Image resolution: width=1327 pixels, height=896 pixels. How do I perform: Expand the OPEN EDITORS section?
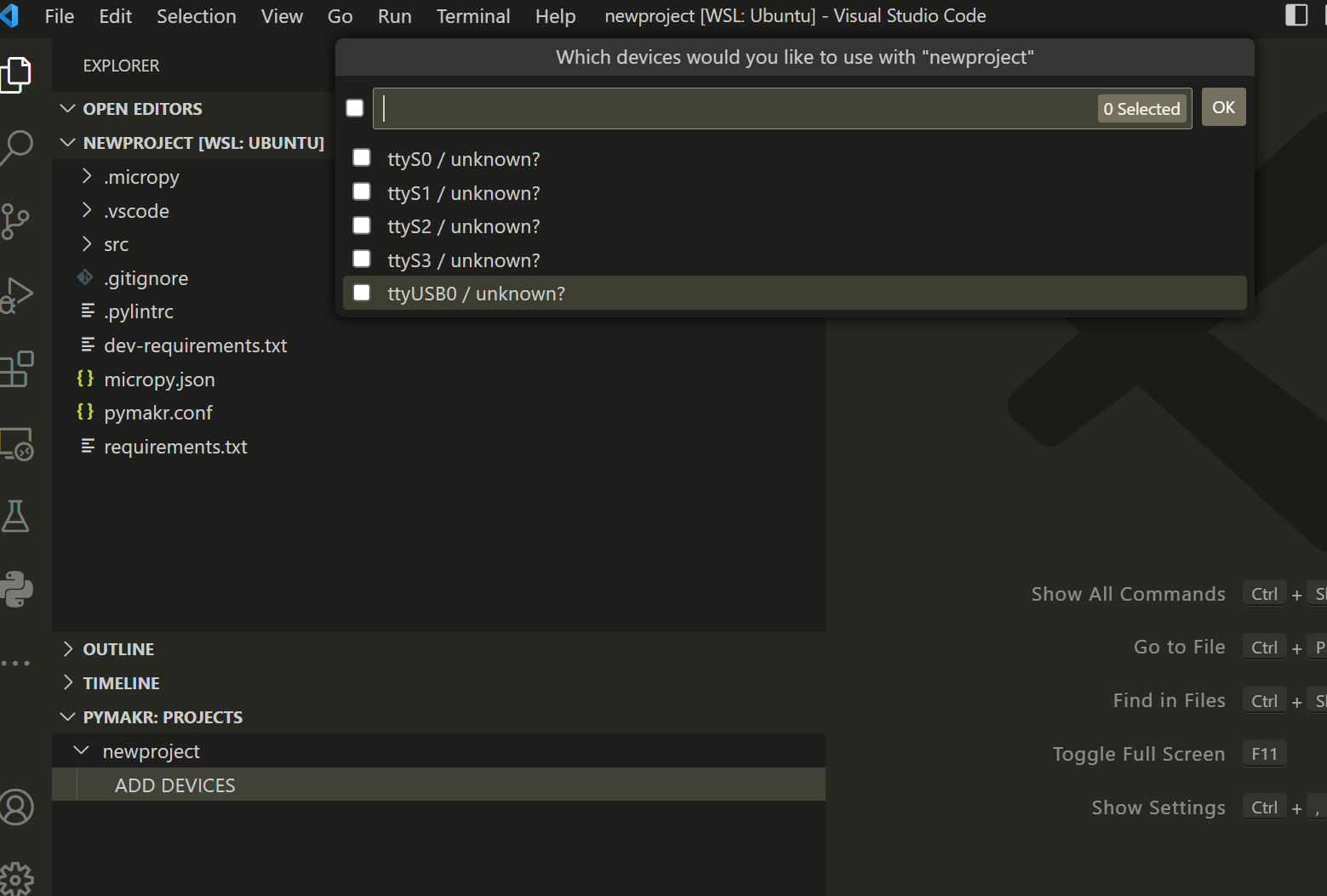click(68, 109)
